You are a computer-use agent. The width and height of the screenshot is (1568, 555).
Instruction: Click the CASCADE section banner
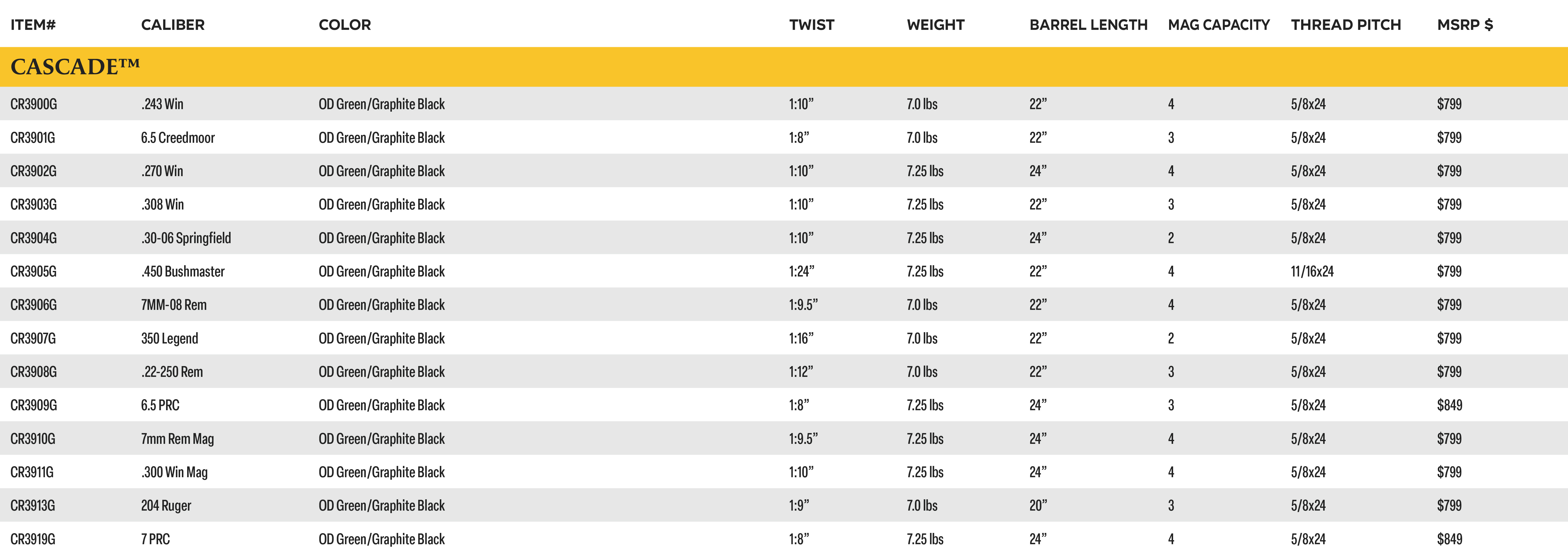coord(784,67)
